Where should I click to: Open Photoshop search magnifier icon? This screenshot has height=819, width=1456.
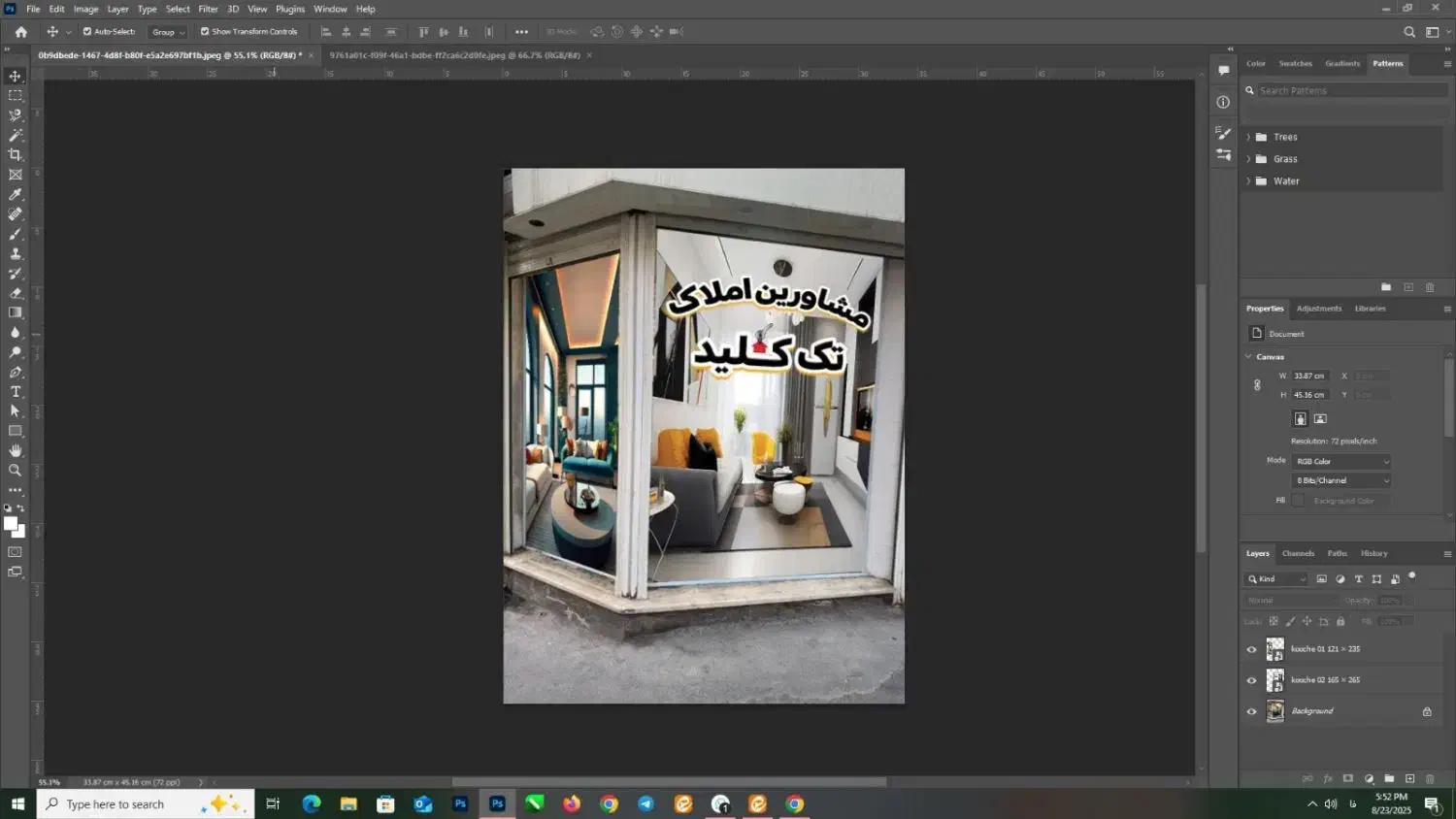1409,32
